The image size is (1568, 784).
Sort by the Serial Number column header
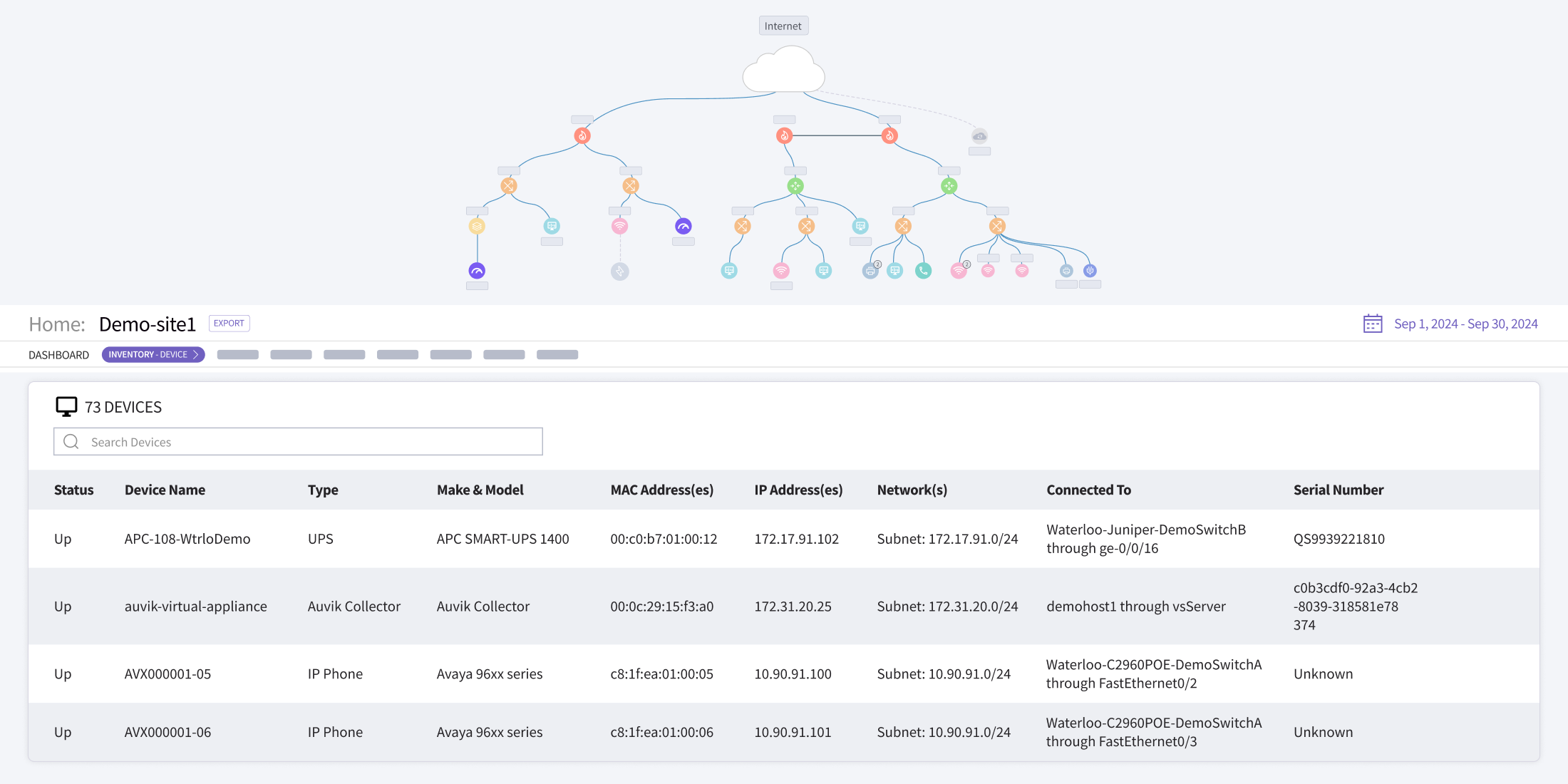click(1339, 490)
